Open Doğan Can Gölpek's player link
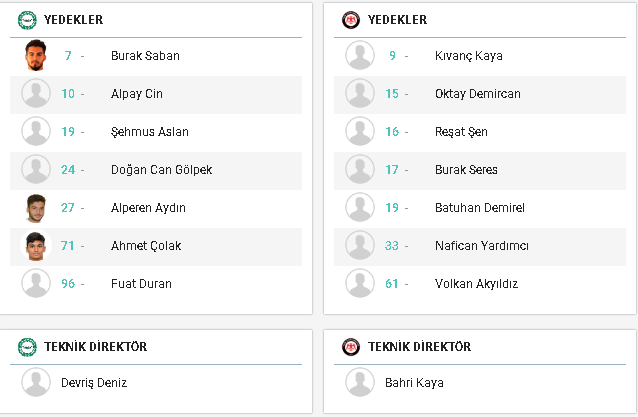Image resolution: width=638 pixels, height=417 pixels. [162, 170]
